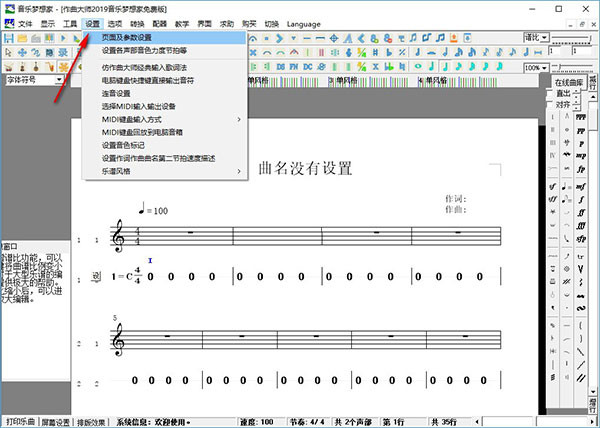This screenshot has width=600, height=428.
Task: Open the 字体符号 font symbol dropdown
Action: (x=60, y=80)
